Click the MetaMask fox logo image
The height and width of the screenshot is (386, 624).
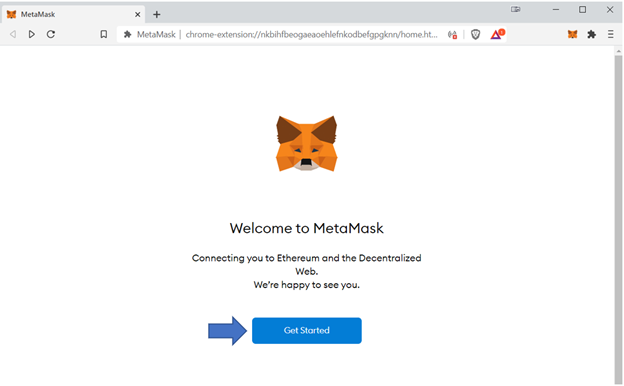click(306, 143)
